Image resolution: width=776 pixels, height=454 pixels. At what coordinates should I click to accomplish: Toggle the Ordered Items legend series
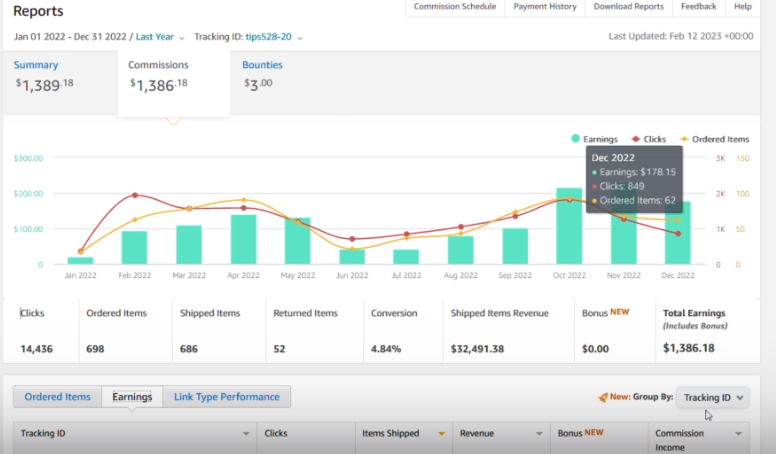tap(715, 139)
